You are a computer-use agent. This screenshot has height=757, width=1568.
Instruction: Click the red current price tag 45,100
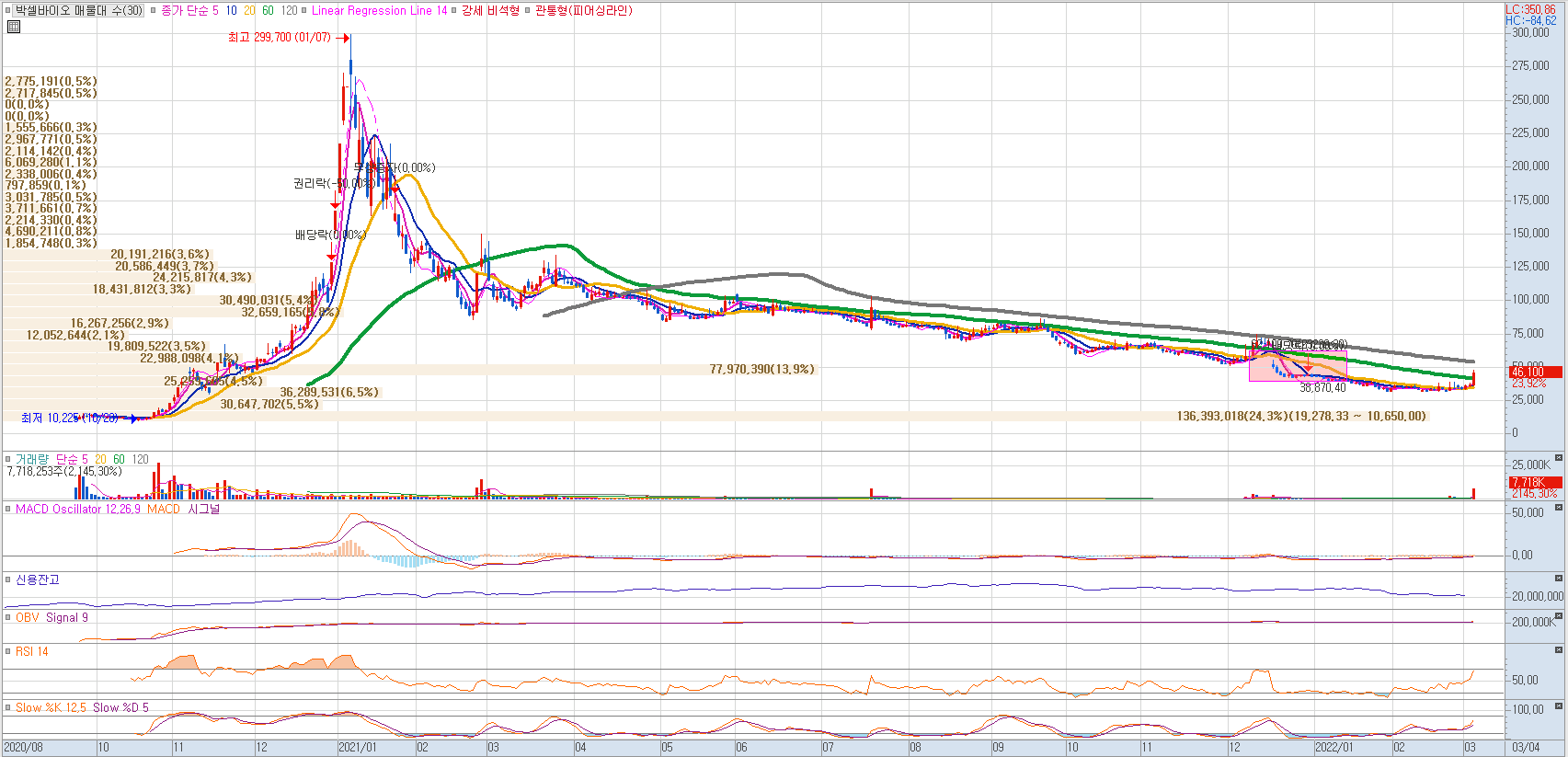tap(1535, 372)
